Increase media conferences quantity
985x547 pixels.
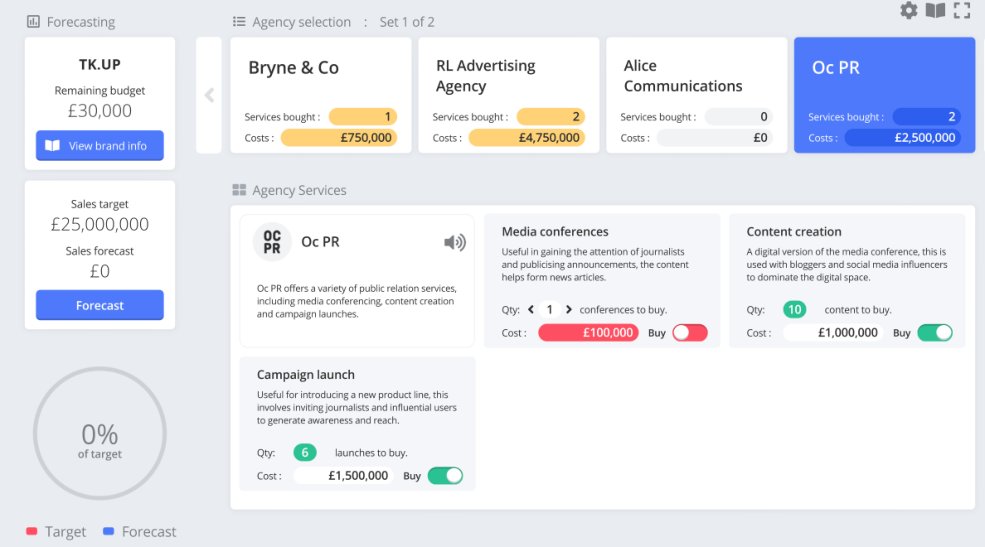coord(569,310)
